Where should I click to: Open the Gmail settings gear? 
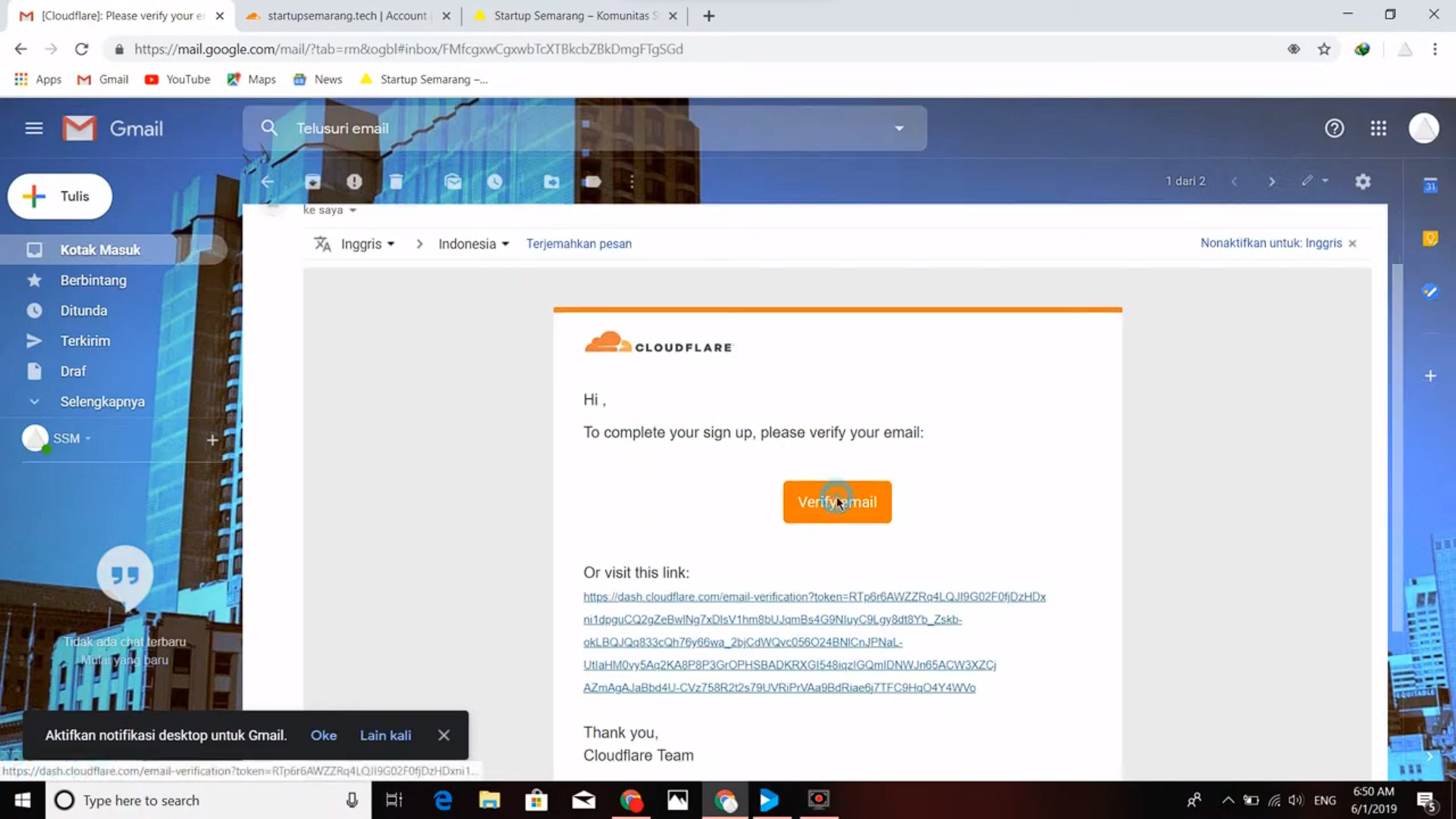1363,181
